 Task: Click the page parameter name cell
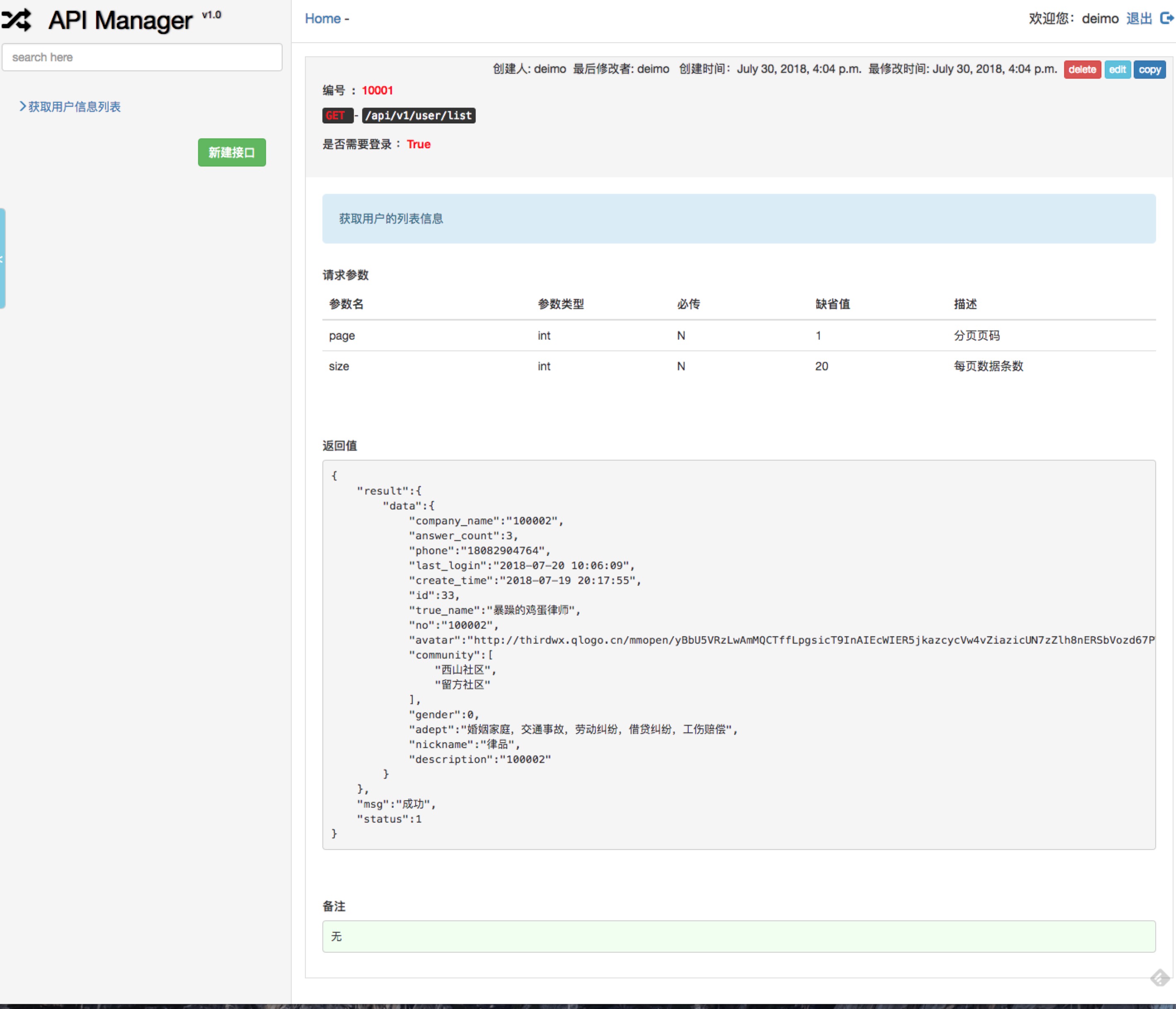click(x=342, y=336)
